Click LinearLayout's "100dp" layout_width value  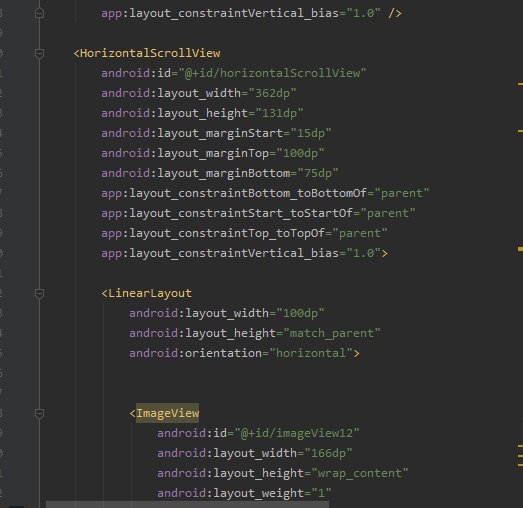point(300,314)
